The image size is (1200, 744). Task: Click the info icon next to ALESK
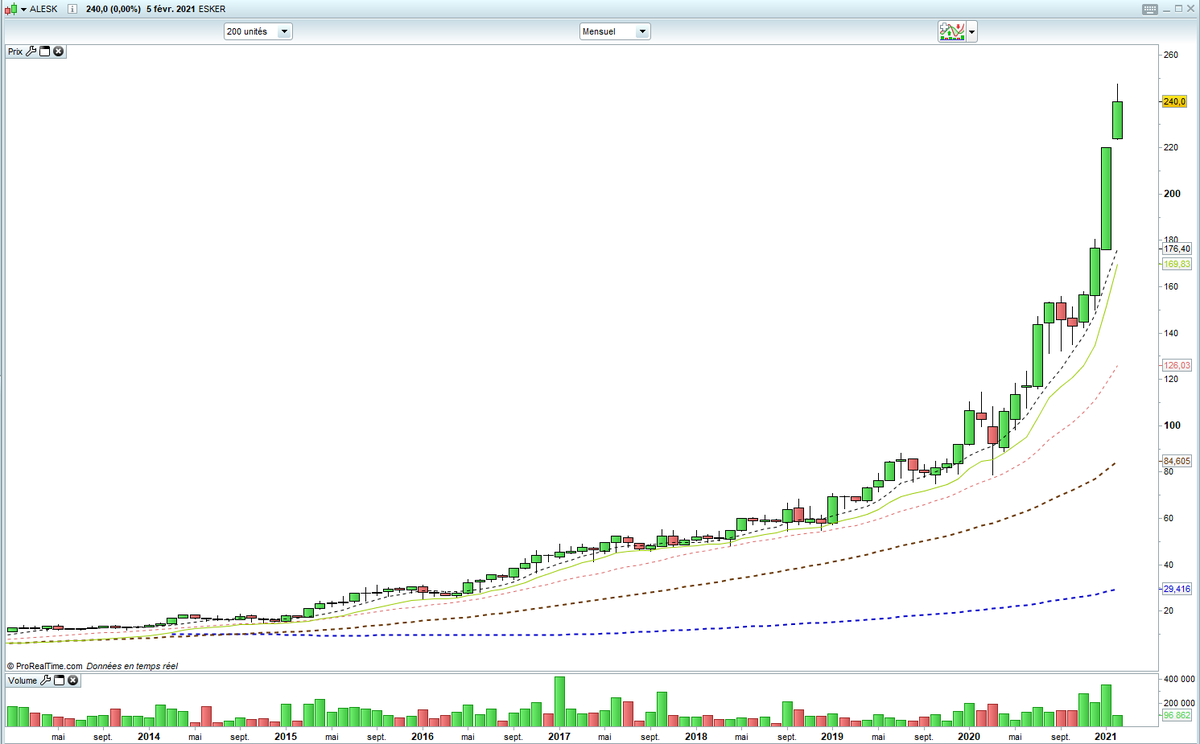(71, 9)
